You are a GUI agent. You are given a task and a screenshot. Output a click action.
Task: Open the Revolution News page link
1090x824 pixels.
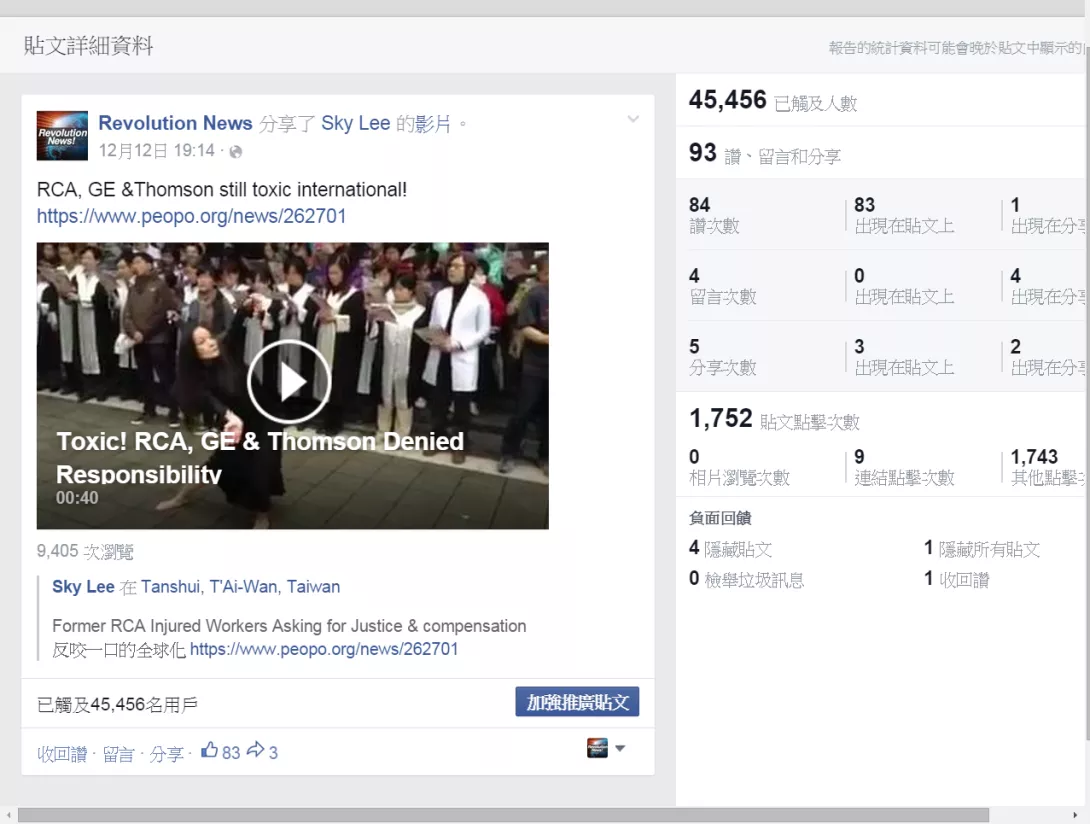coord(175,123)
